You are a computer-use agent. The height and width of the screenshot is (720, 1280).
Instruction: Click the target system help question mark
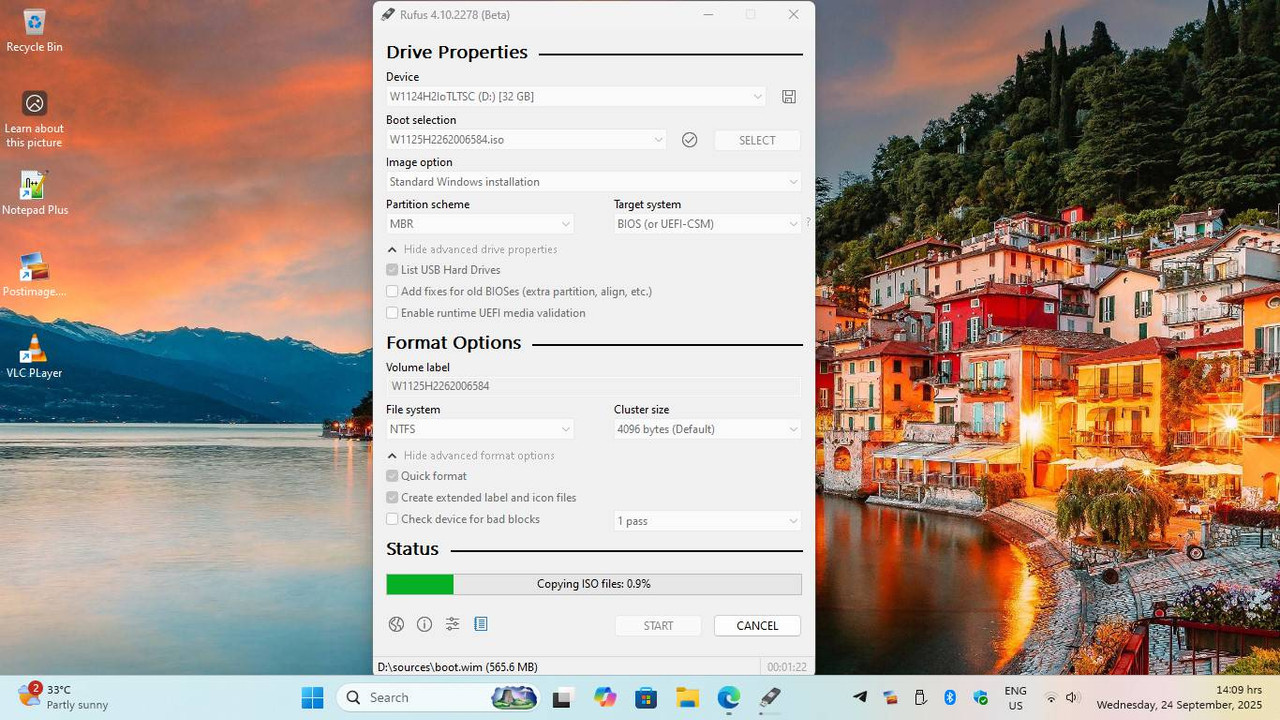808,223
